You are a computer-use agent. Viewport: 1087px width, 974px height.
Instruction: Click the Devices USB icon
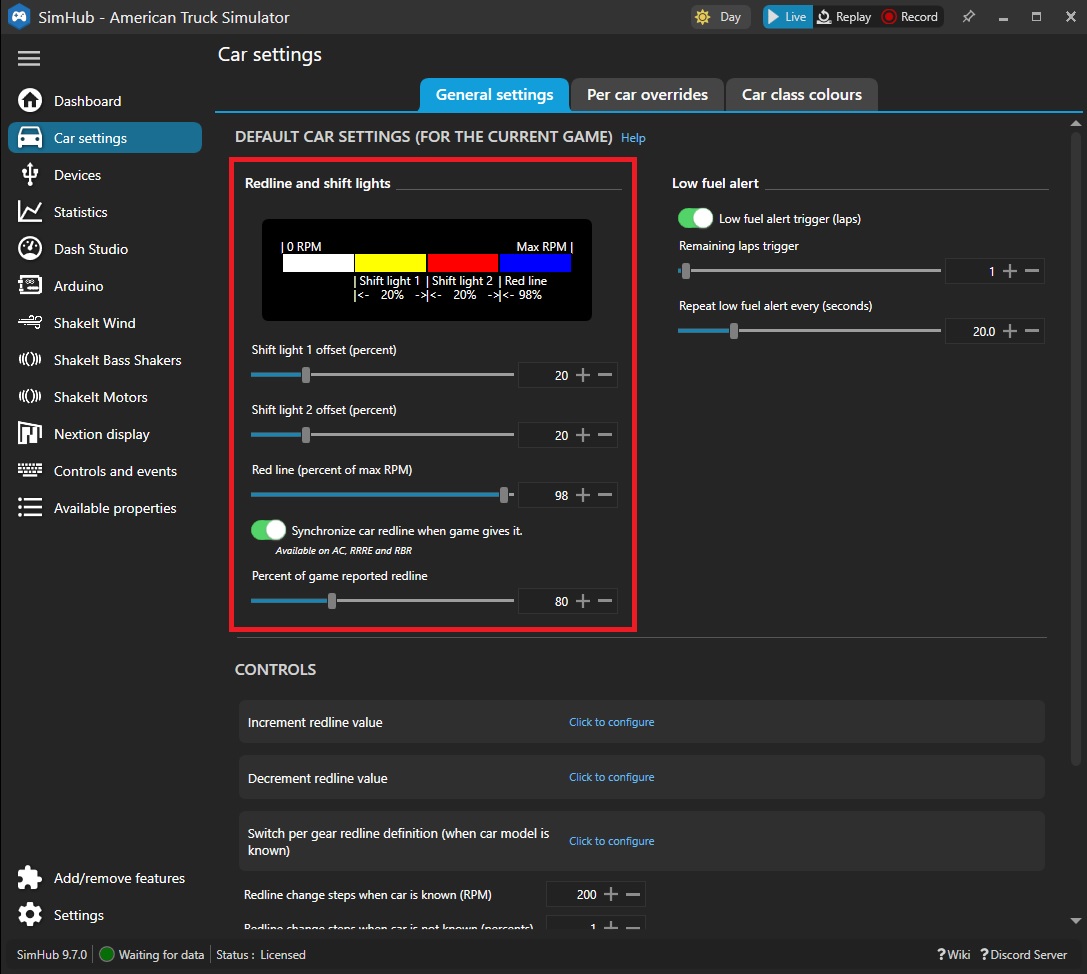pos(30,175)
